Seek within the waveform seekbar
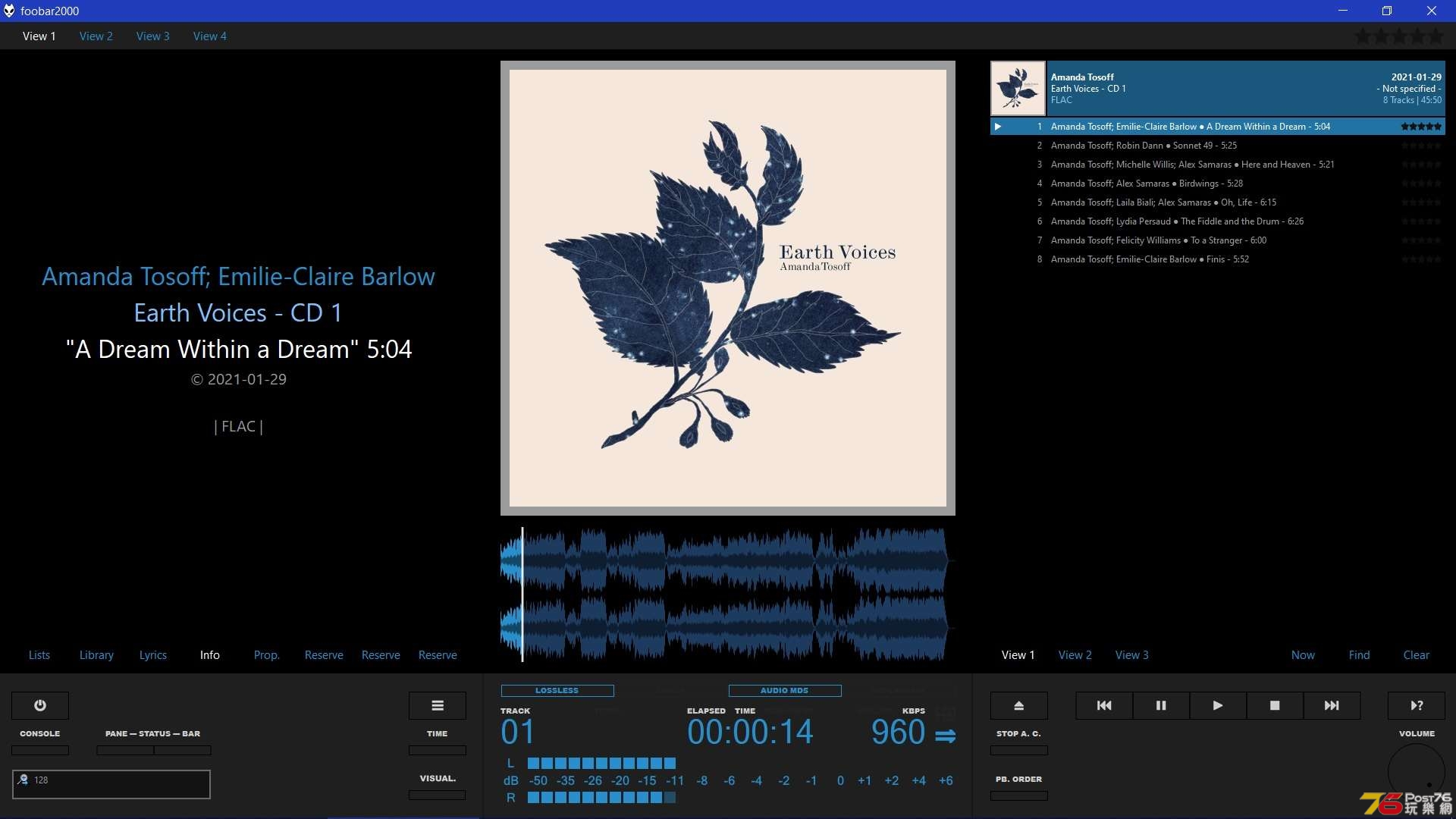 (728, 595)
